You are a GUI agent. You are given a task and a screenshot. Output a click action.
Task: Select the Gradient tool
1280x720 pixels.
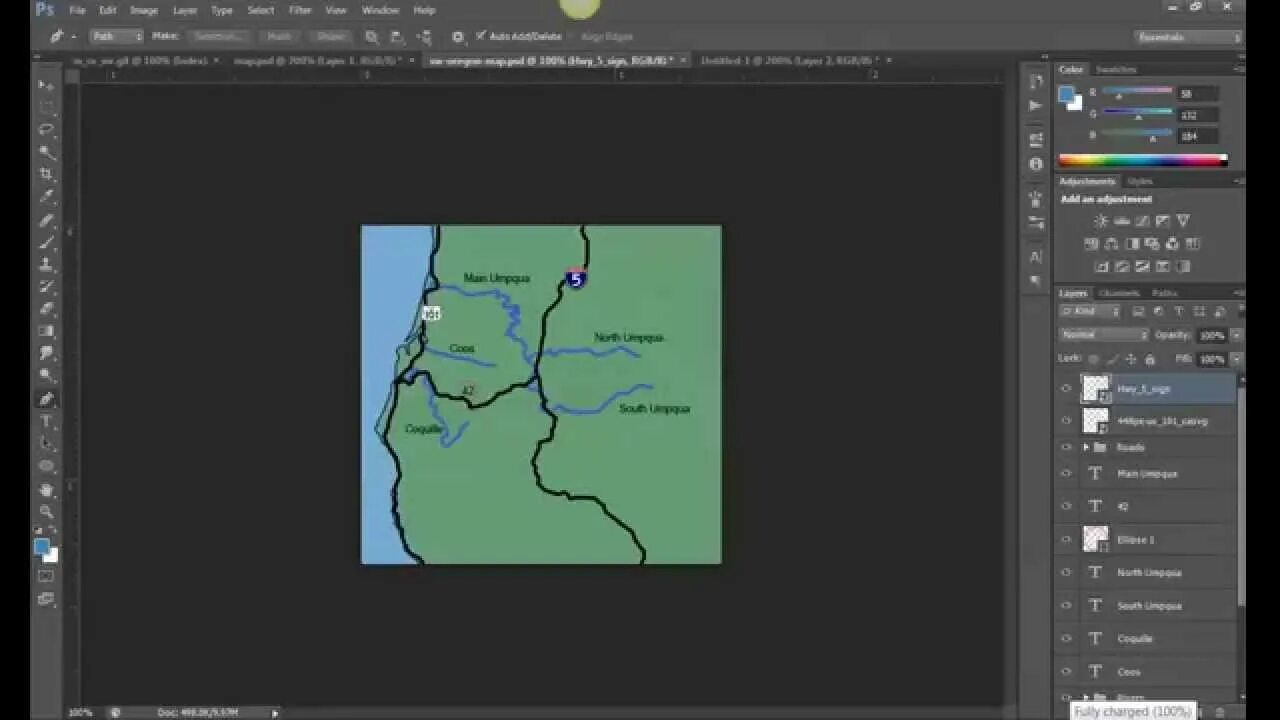click(x=46, y=331)
